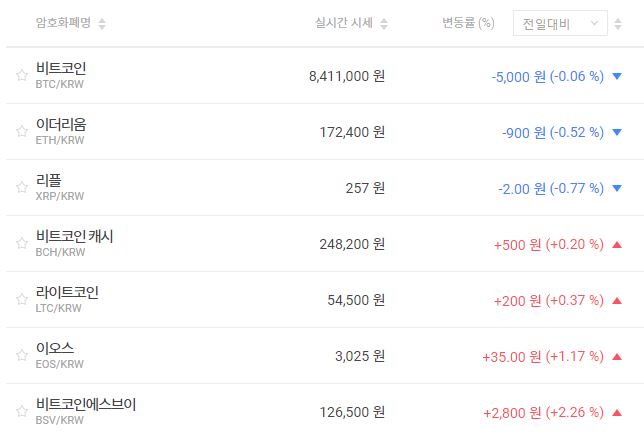Favorite Bitcoin with its star icon

click(x=21, y=75)
